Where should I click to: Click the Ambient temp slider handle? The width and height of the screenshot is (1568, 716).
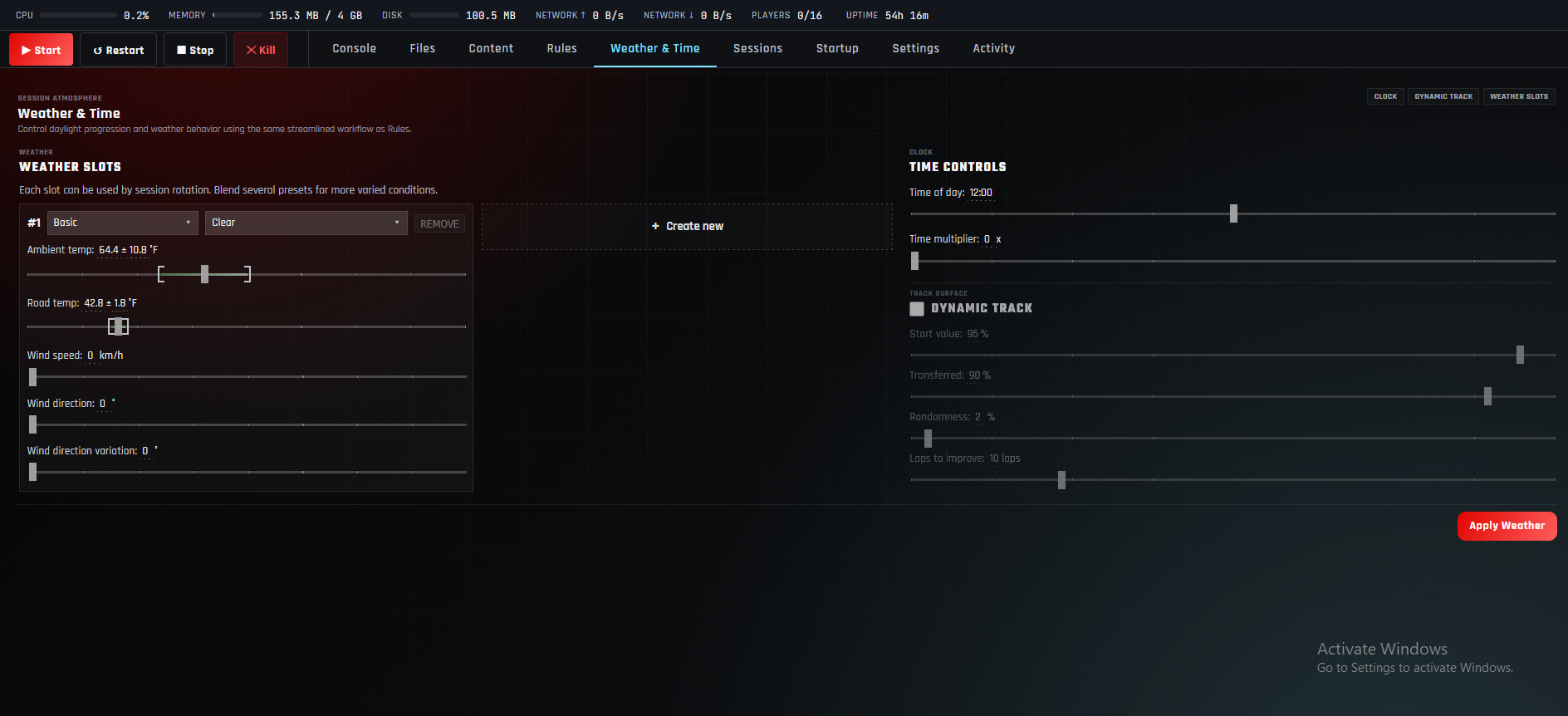(x=204, y=274)
